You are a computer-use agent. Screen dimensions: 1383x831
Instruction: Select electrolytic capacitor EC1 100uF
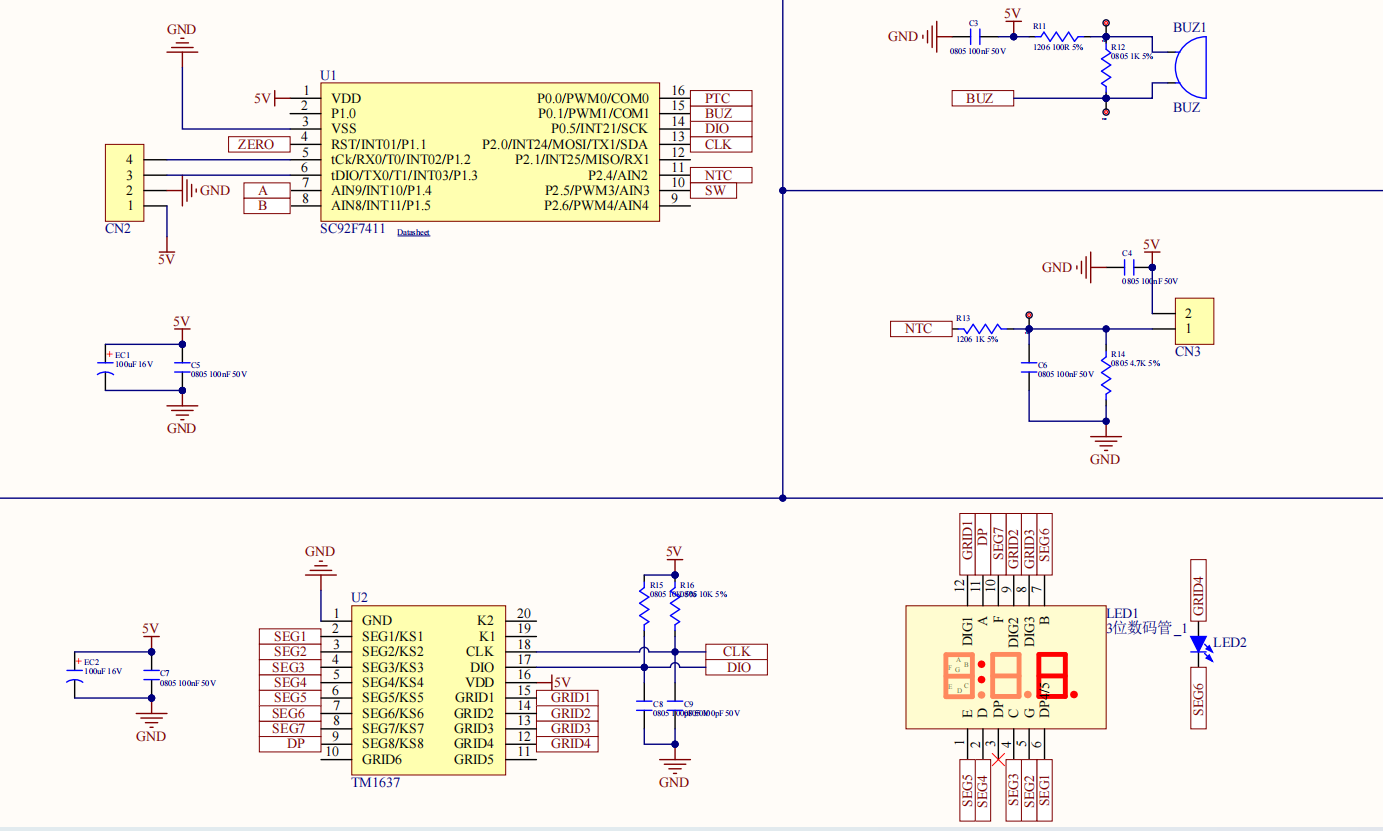pos(105,368)
